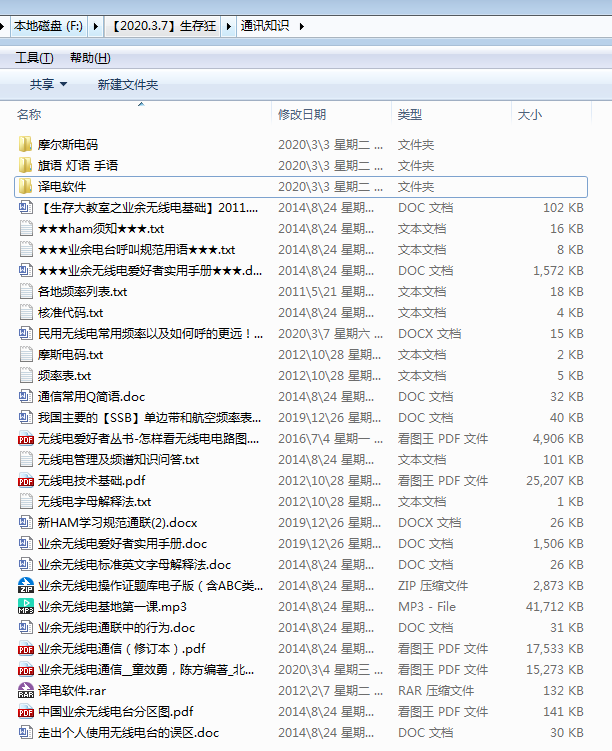
Task: Click the text icon of 频率表.txt
Action: 25,376
